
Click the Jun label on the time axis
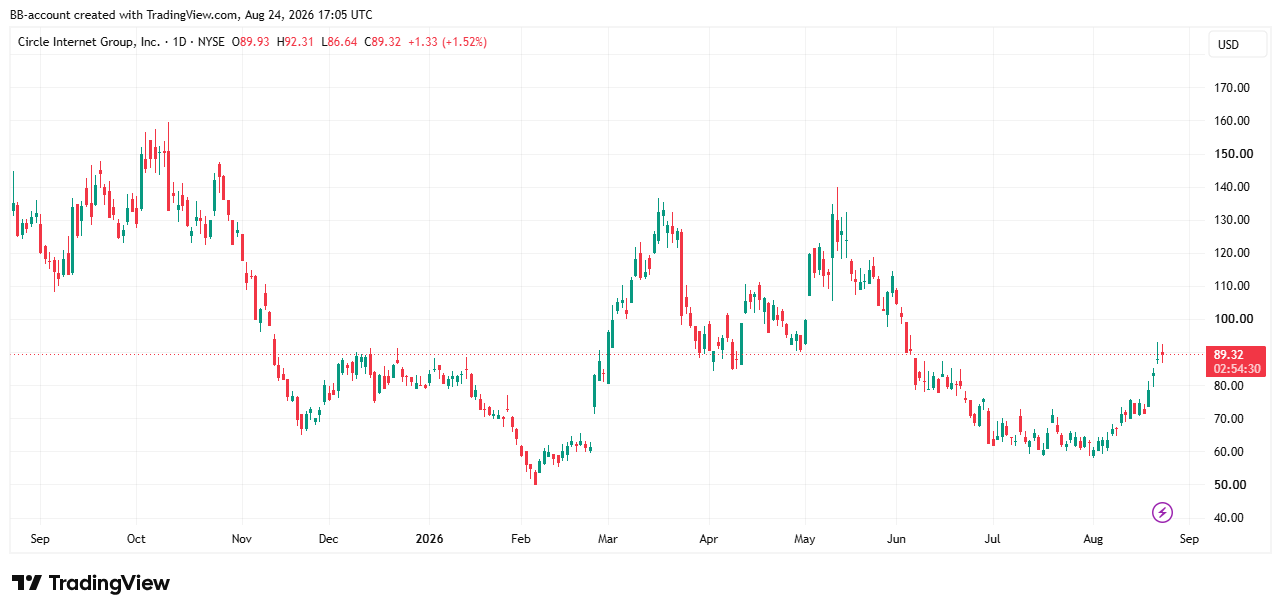tap(897, 539)
